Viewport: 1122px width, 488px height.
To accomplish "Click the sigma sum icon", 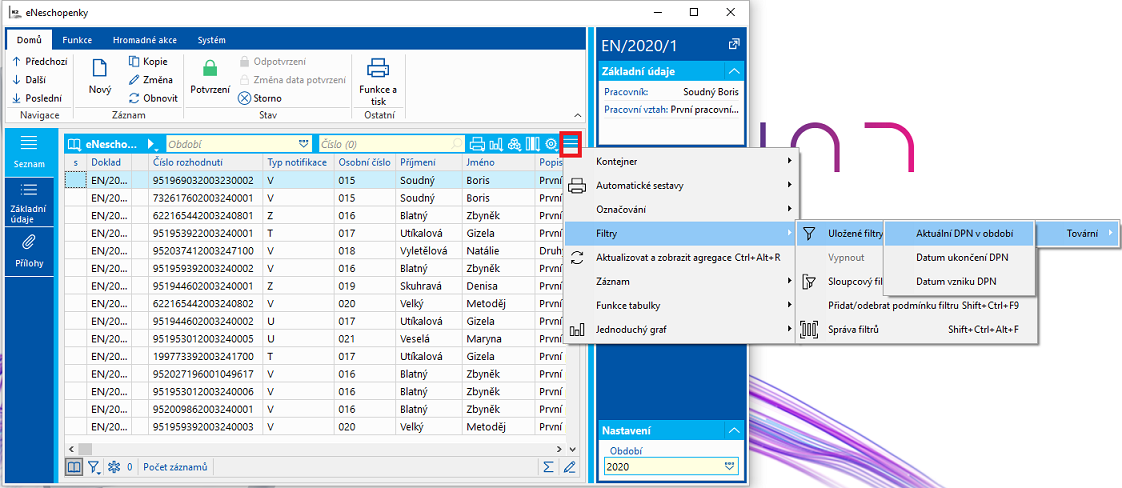I will coord(548,467).
